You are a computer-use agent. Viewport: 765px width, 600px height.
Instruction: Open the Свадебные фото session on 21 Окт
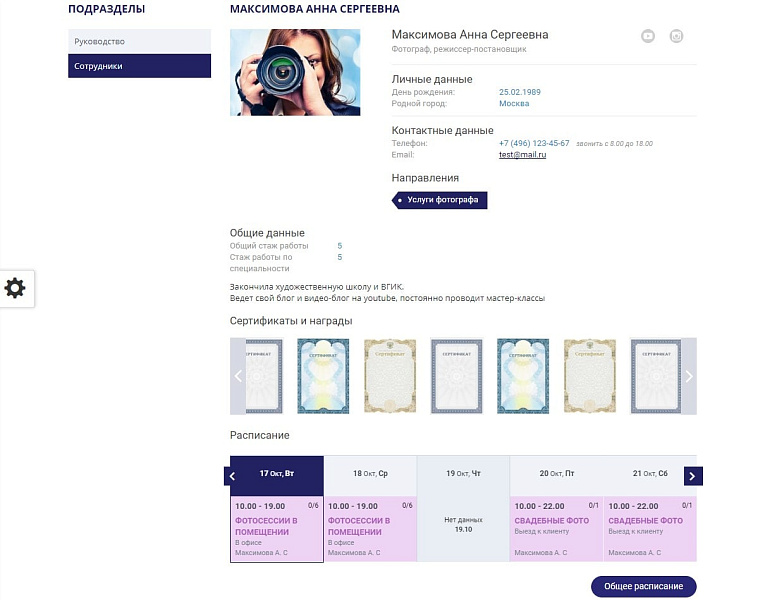click(x=650, y=528)
